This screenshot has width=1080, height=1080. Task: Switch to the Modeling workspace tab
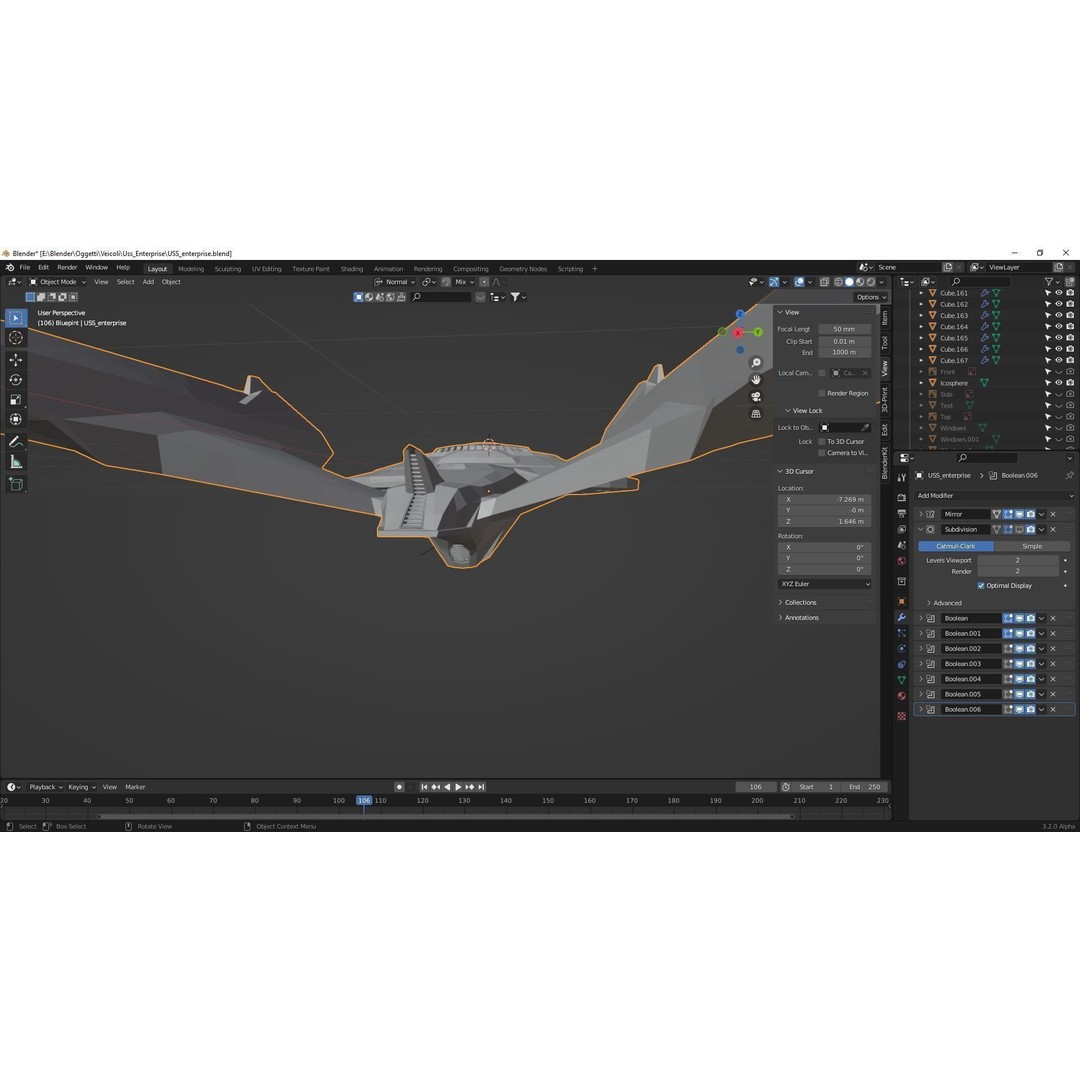[191, 269]
